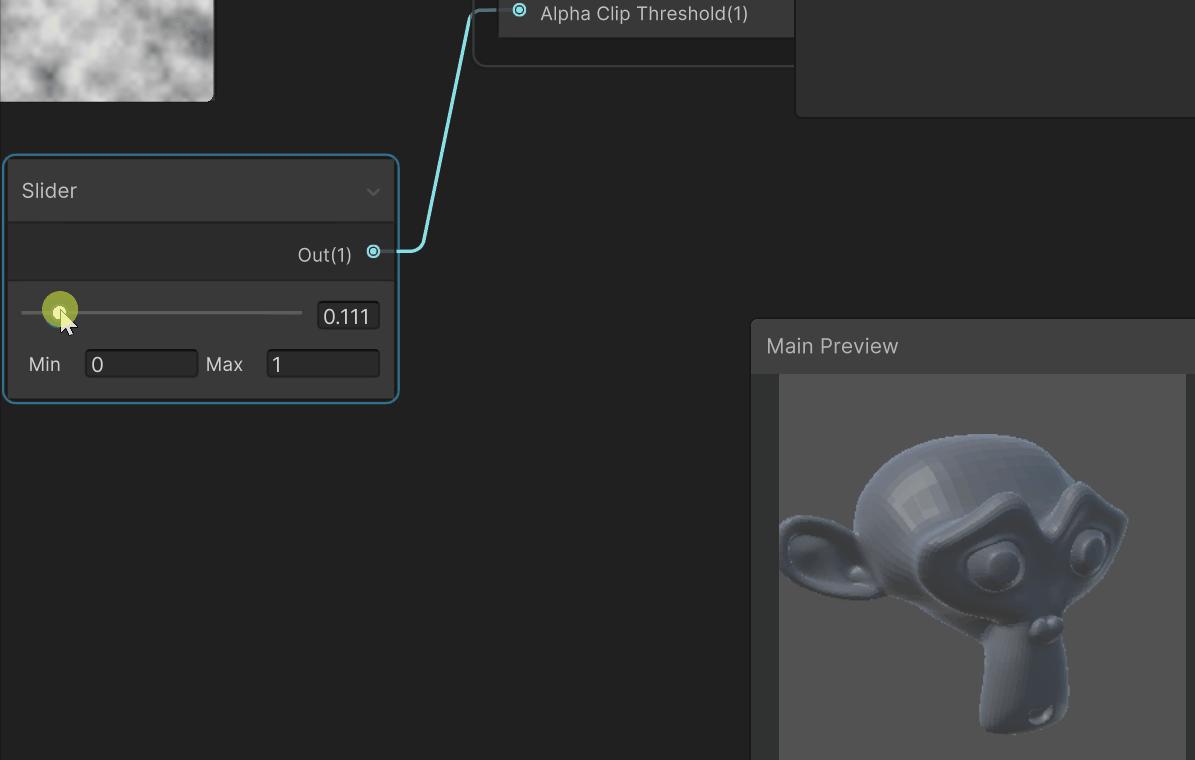Viewport: 1195px width, 760px height.
Task: Click the Min value field labeled 0
Action: pyautogui.click(x=140, y=364)
